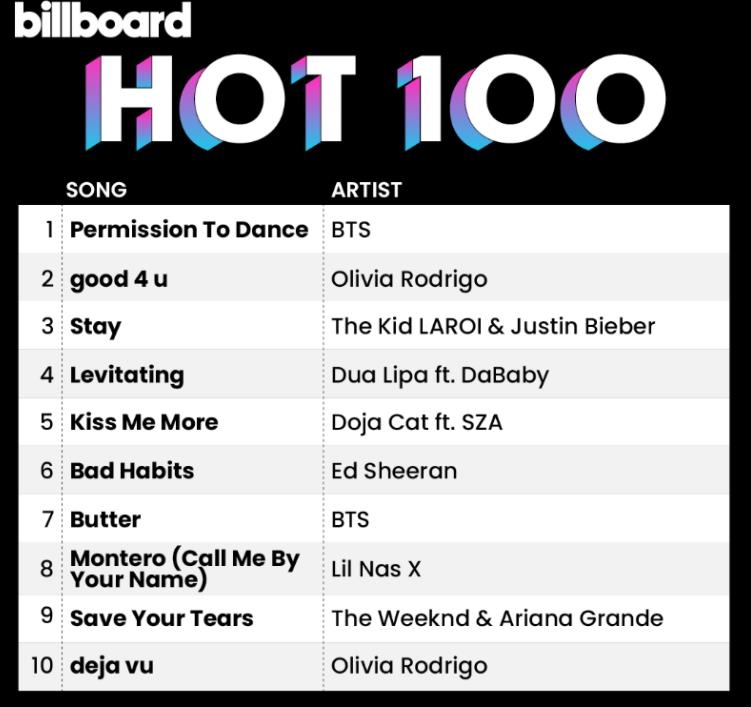Open Montero (Call Me By Your Name)
751x707 pixels.
tap(184, 568)
